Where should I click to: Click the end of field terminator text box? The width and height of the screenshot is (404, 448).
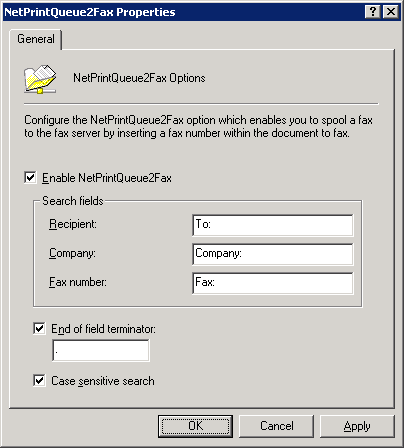101,350
